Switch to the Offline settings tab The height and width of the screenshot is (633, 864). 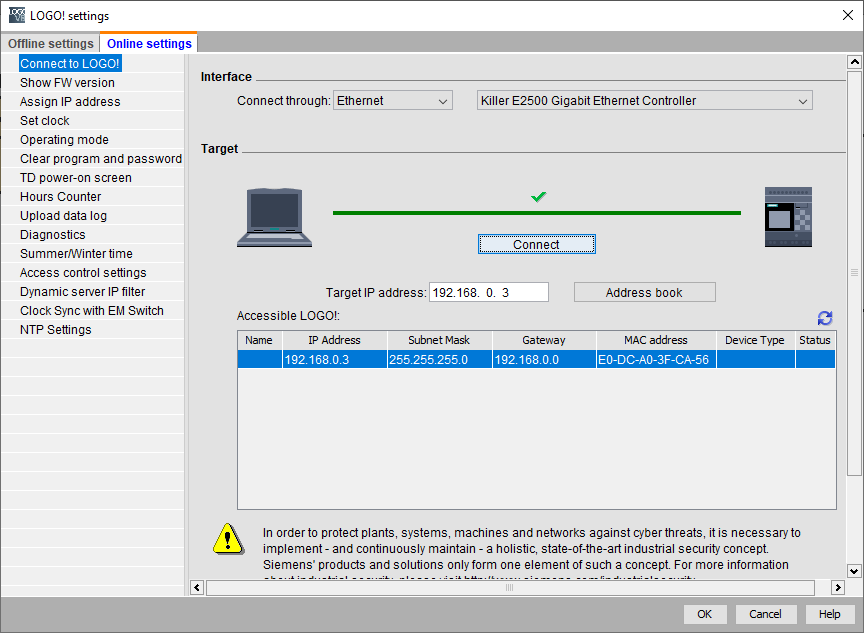(50, 44)
